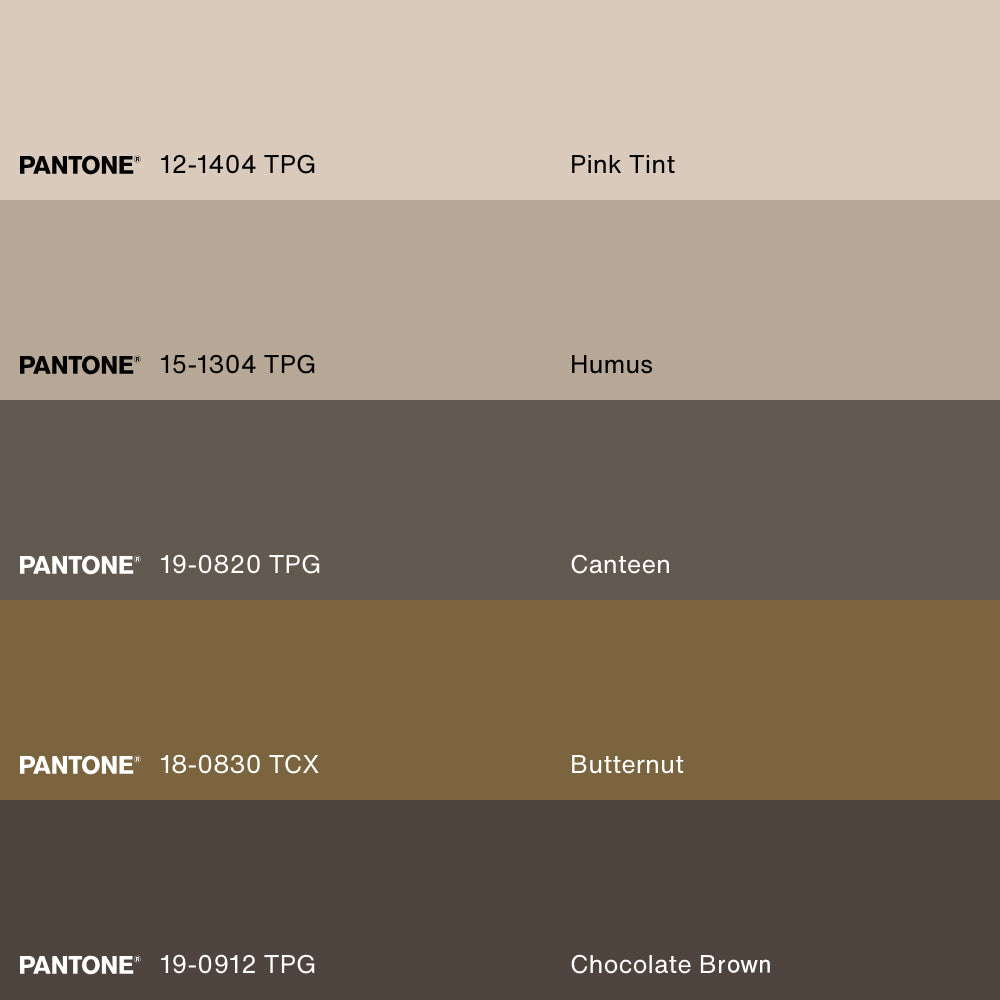Click the PANTONE logo beside 18-0830 TCX

coord(80,765)
